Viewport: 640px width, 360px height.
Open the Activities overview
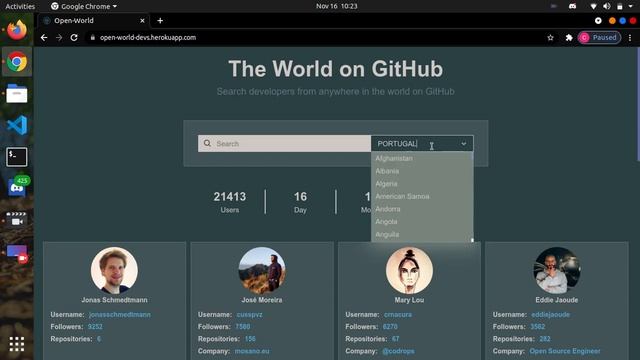click(20, 6)
